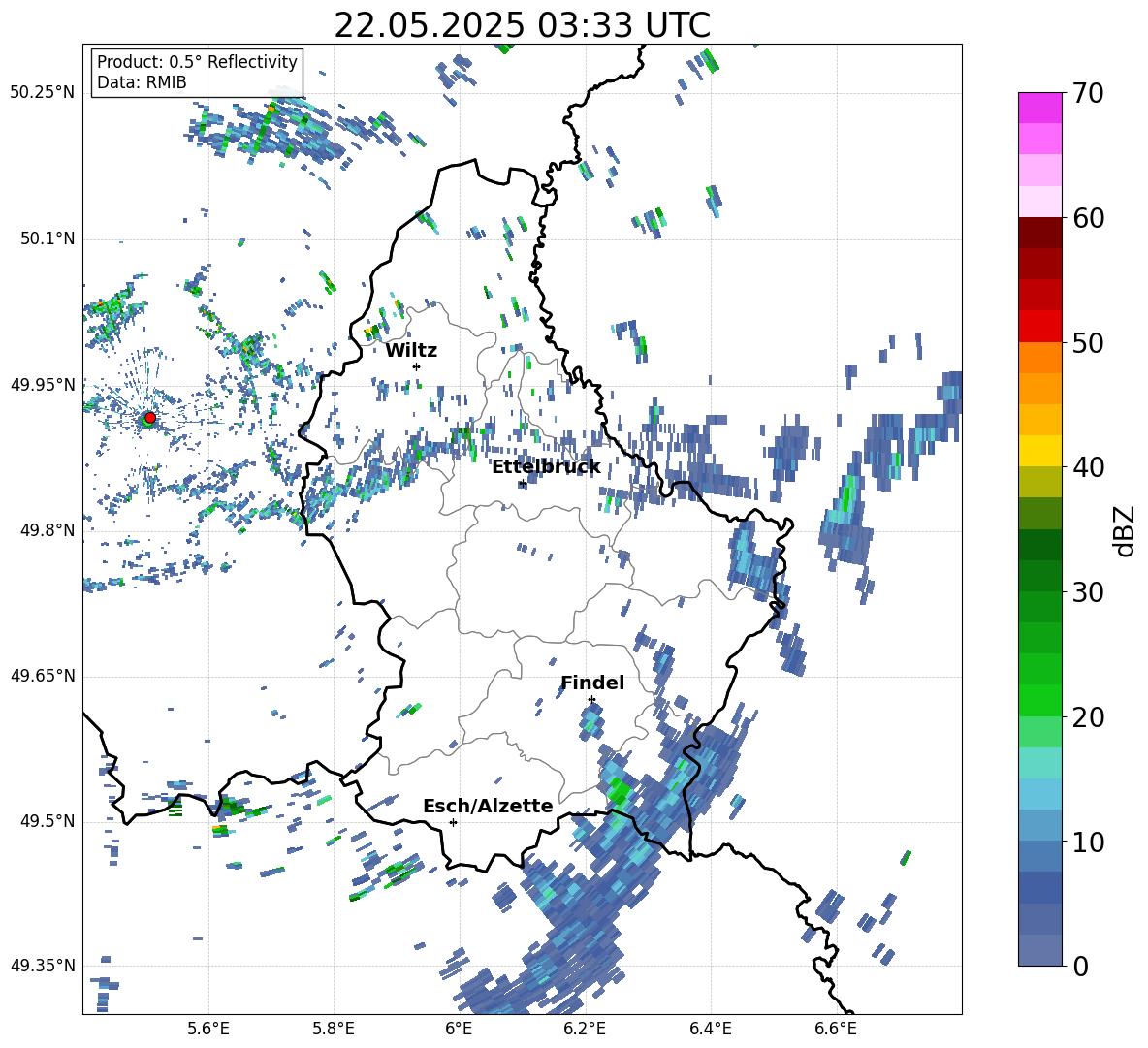Click the 5.6°E longitude label

click(208, 1029)
